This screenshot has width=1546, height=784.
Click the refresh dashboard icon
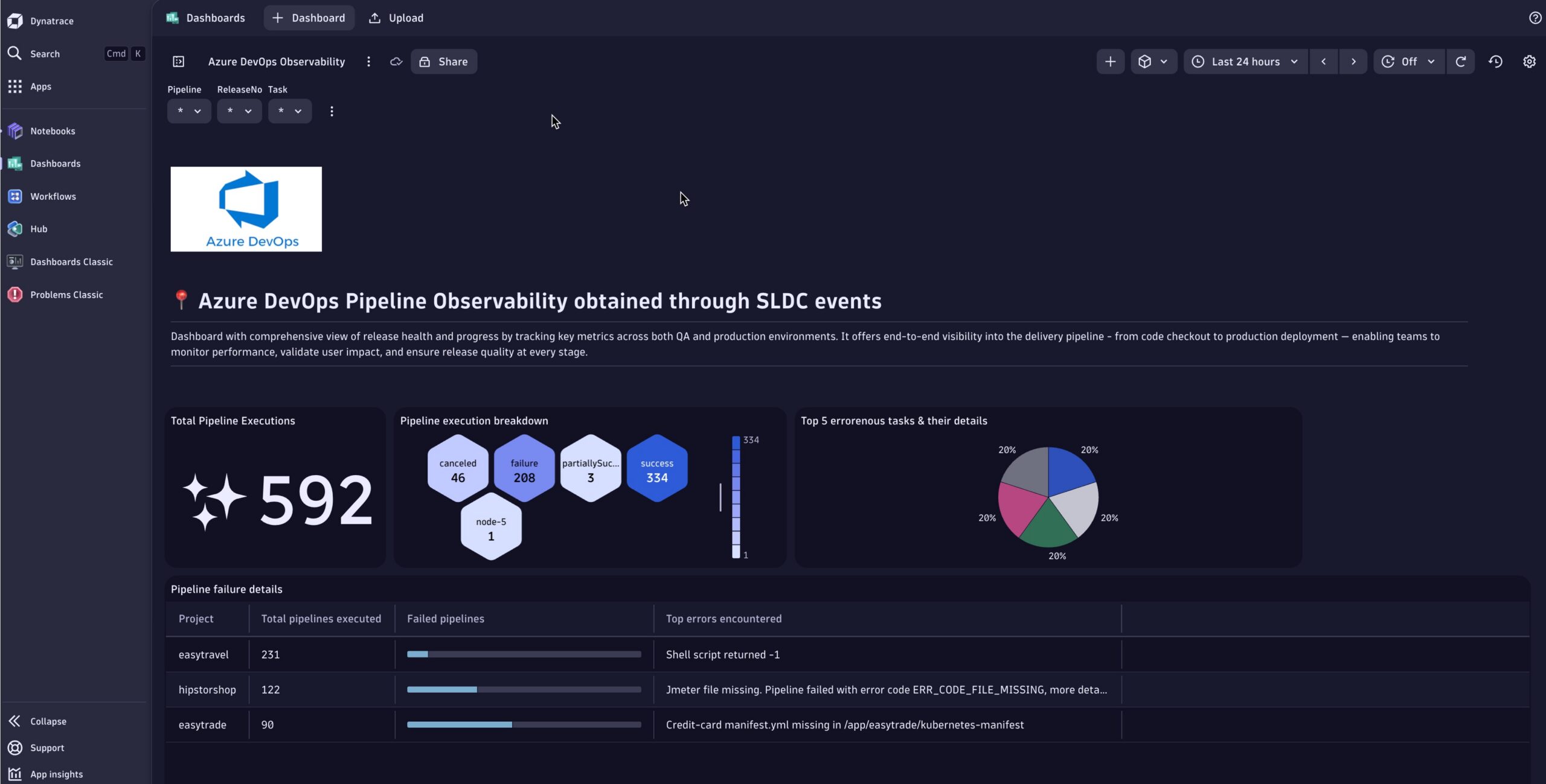pos(1460,62)
